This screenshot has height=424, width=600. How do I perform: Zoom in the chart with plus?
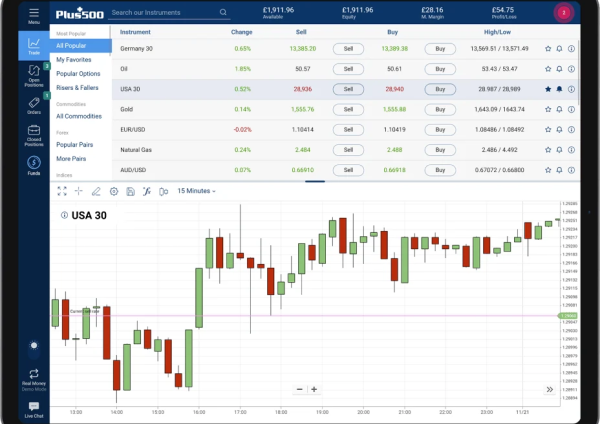point(314,389)
